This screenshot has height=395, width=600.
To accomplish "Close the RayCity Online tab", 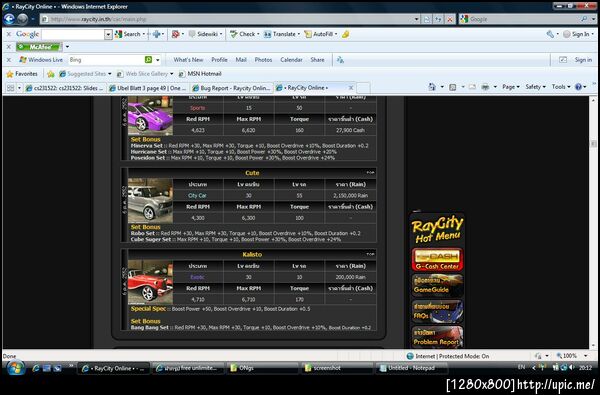I will (351, 88).
